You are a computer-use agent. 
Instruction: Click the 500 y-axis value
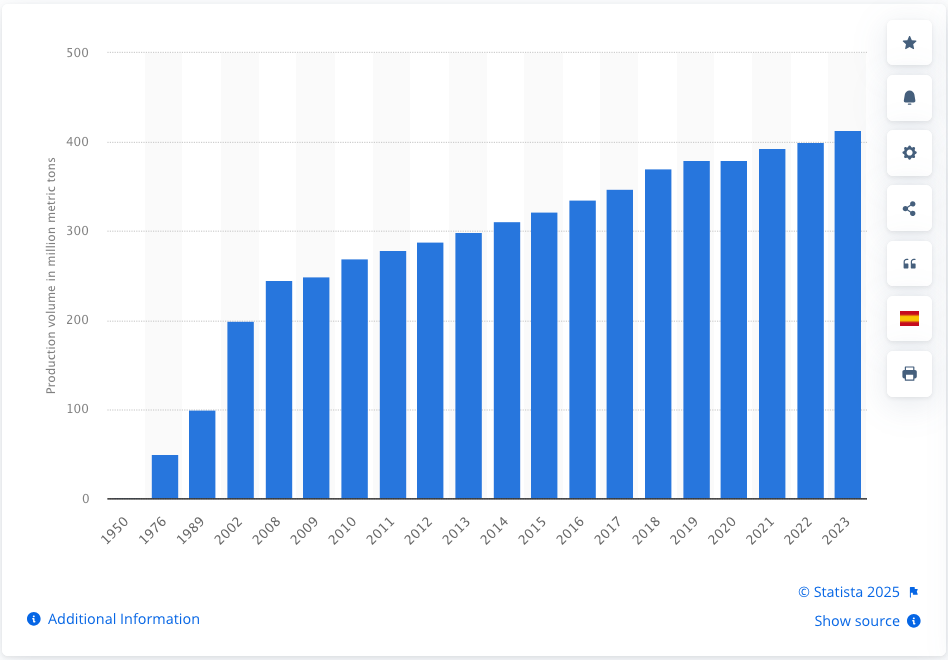[x=77, y=53]
